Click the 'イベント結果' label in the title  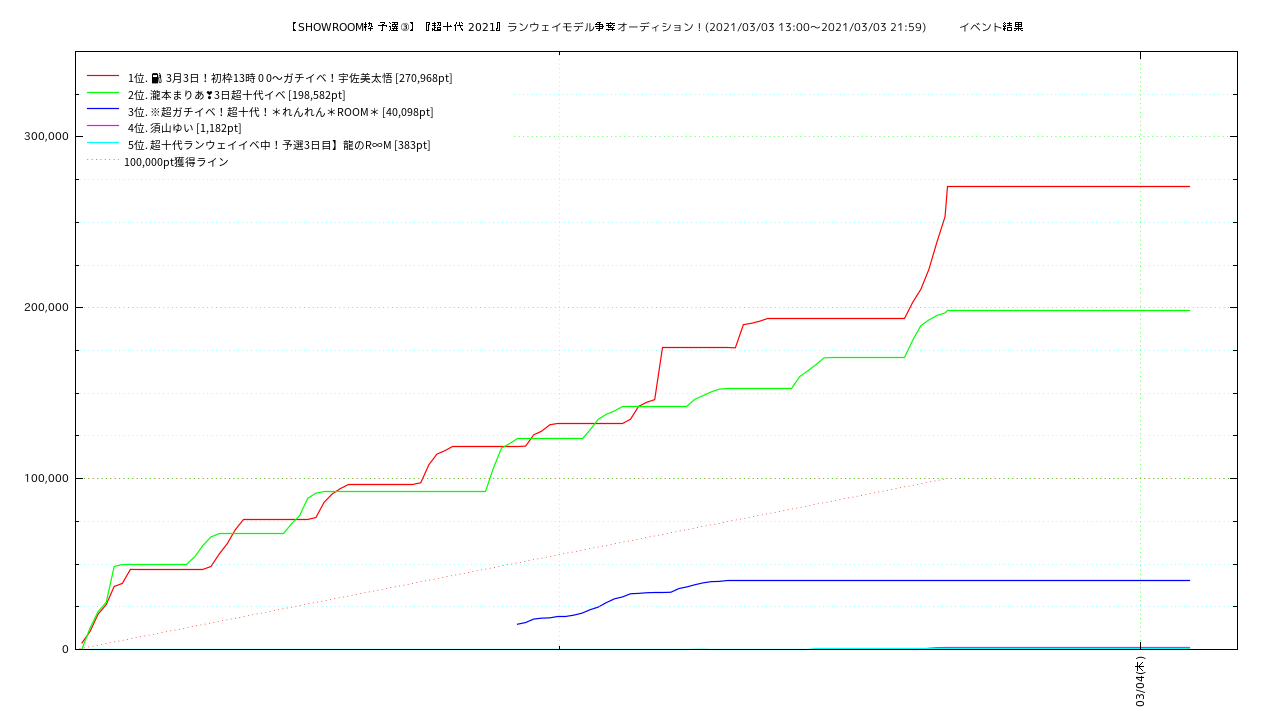(991, 27)
